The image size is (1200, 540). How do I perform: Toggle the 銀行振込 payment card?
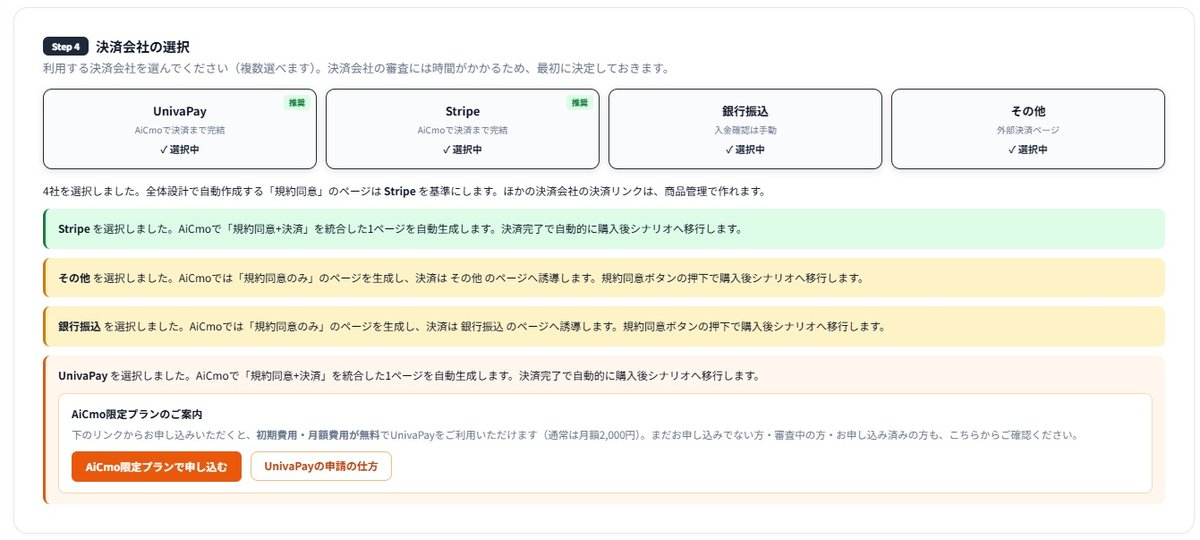coord(745,129)
